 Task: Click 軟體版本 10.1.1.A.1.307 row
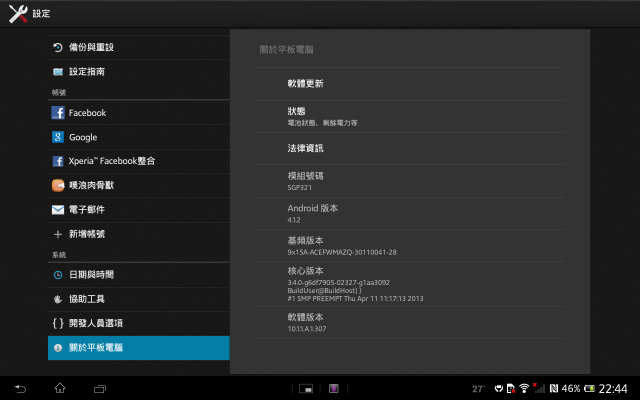coord(410,322)
